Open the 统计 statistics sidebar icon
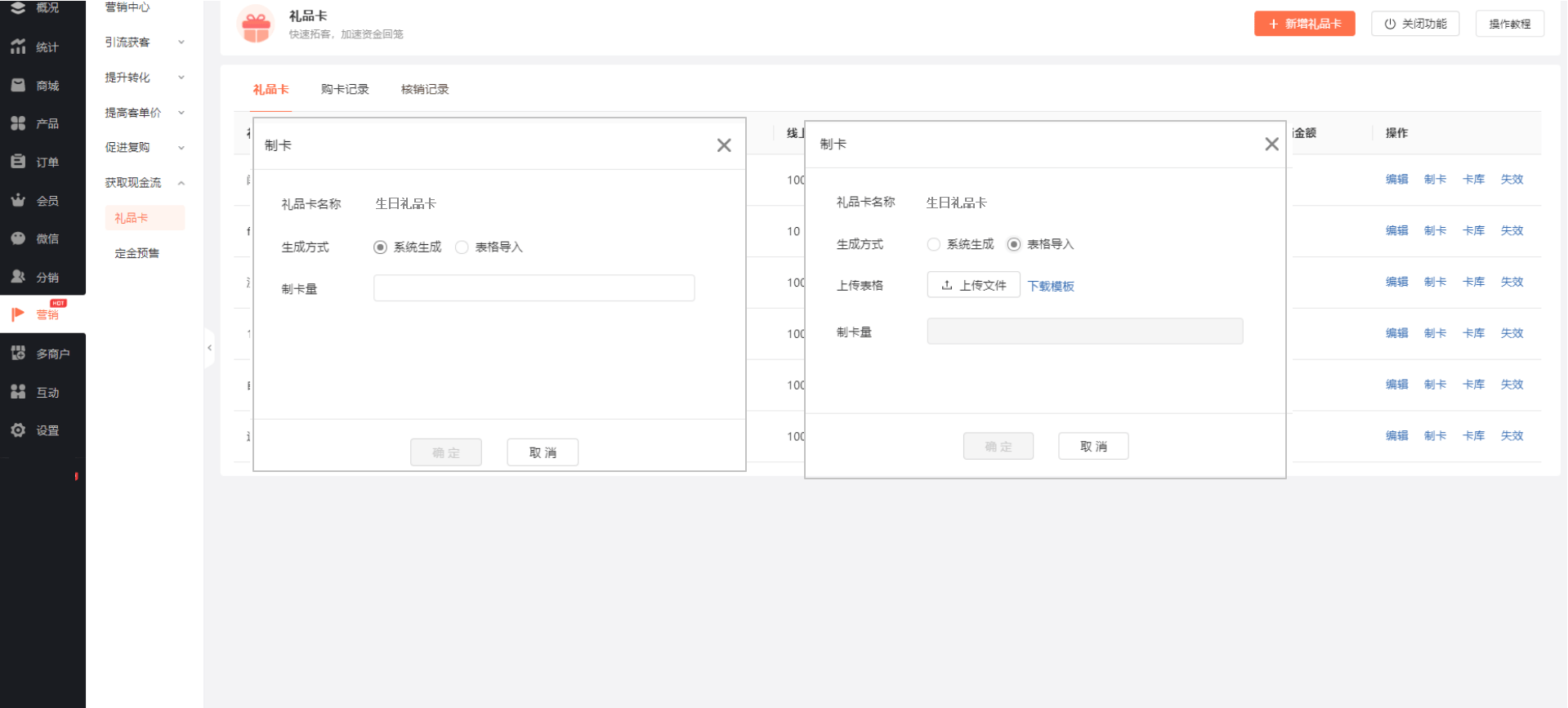This screenshot has height=708, width=1568. [x=18, y=47]
